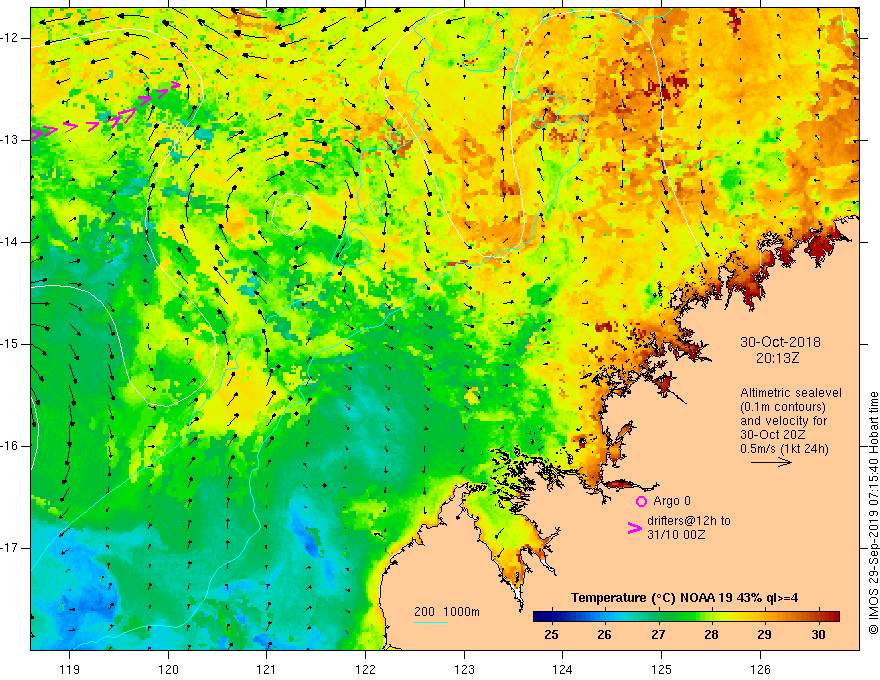
Task: Click the latitude axis label '-17'
Action: [x=9, y=548]
